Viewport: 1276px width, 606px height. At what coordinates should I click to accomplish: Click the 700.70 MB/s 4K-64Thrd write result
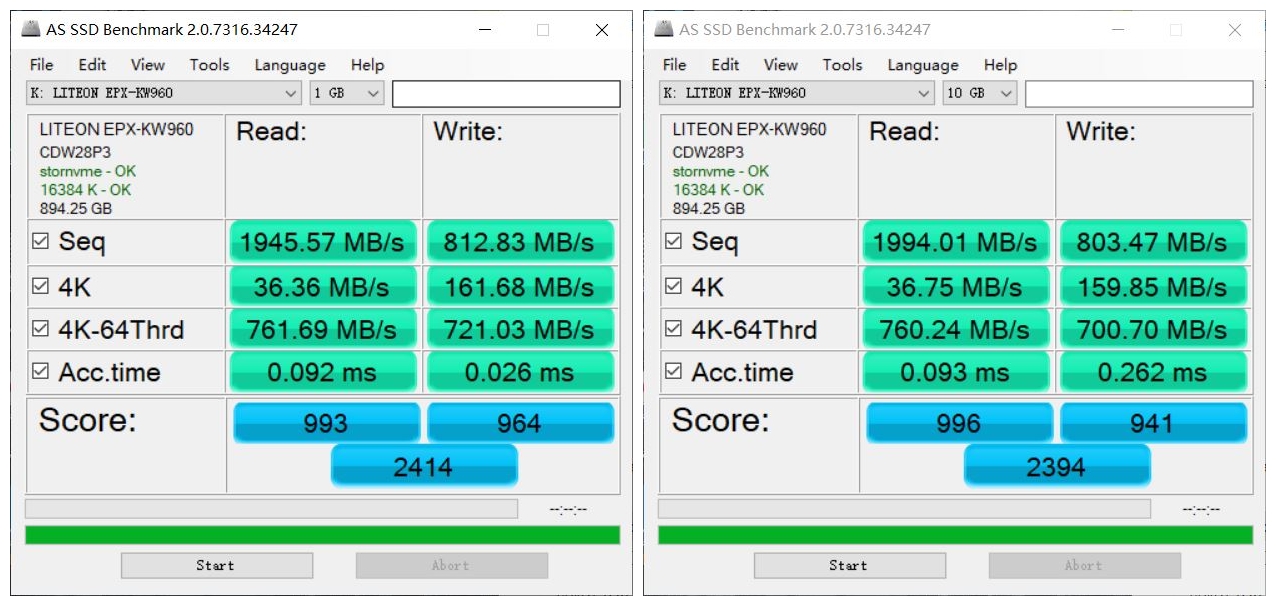pyautogui.click(x=1152, y=329)
